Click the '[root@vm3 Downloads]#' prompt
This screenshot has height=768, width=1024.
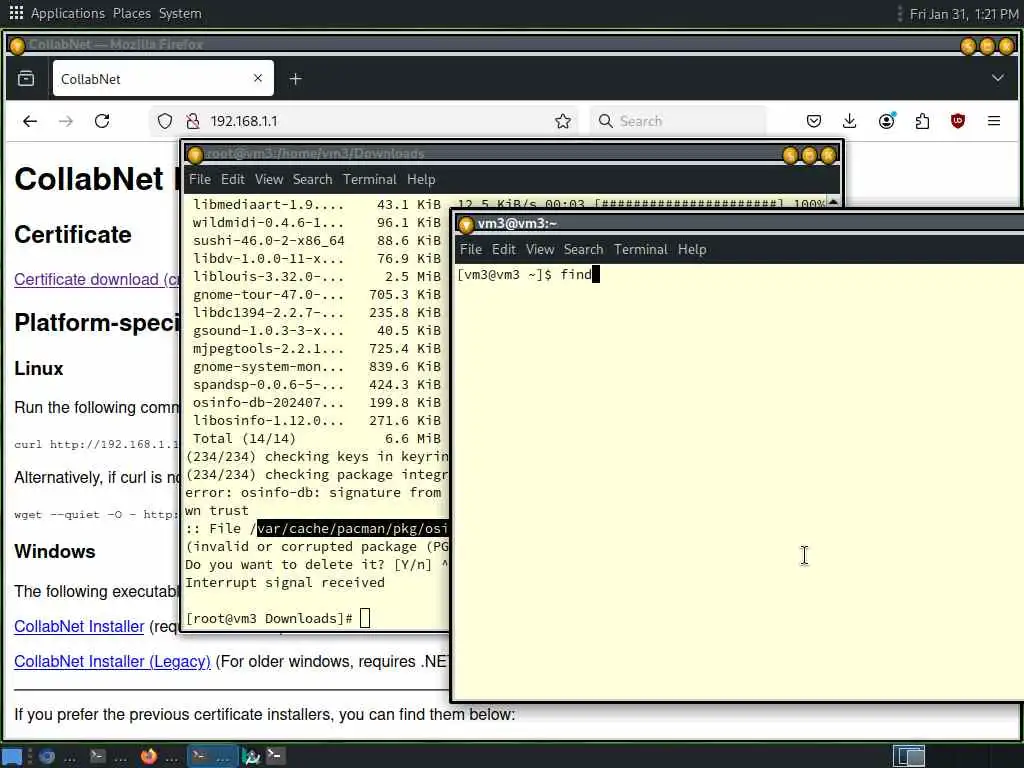tap(269, 618)
